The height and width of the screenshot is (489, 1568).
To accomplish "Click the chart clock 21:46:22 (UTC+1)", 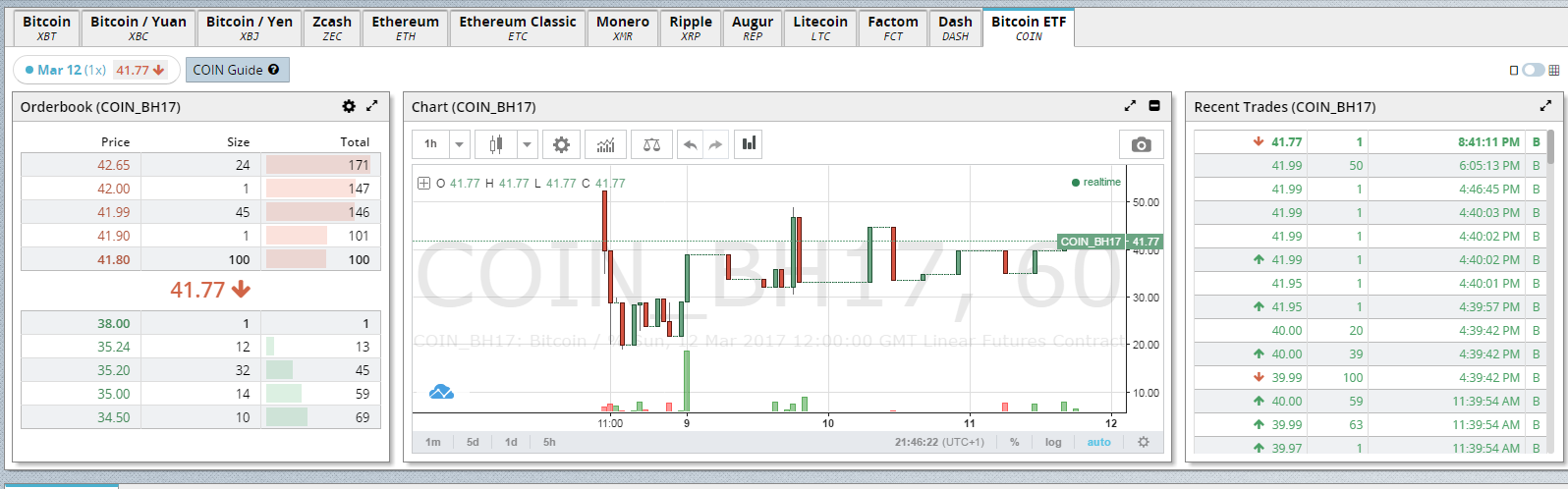I will 939,442.
